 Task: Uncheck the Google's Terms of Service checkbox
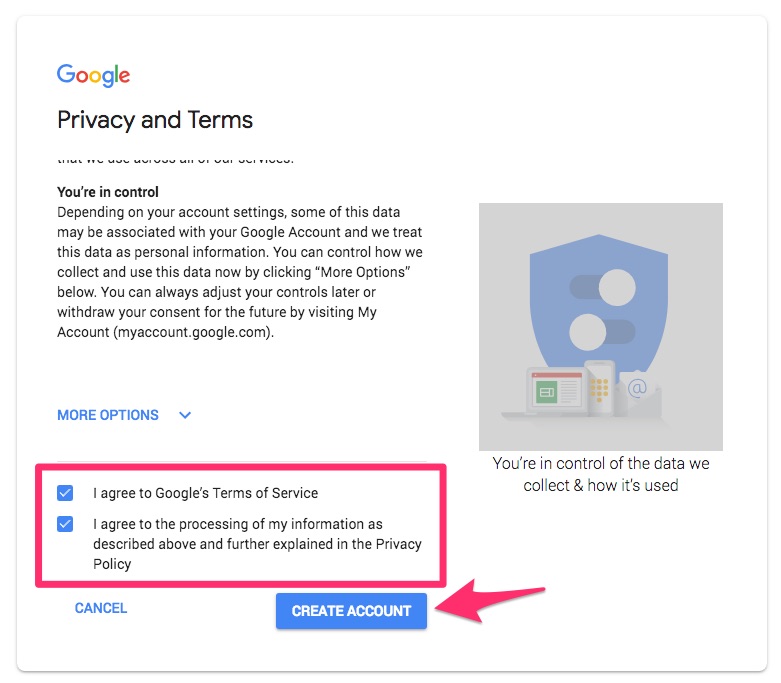point(66,493)
